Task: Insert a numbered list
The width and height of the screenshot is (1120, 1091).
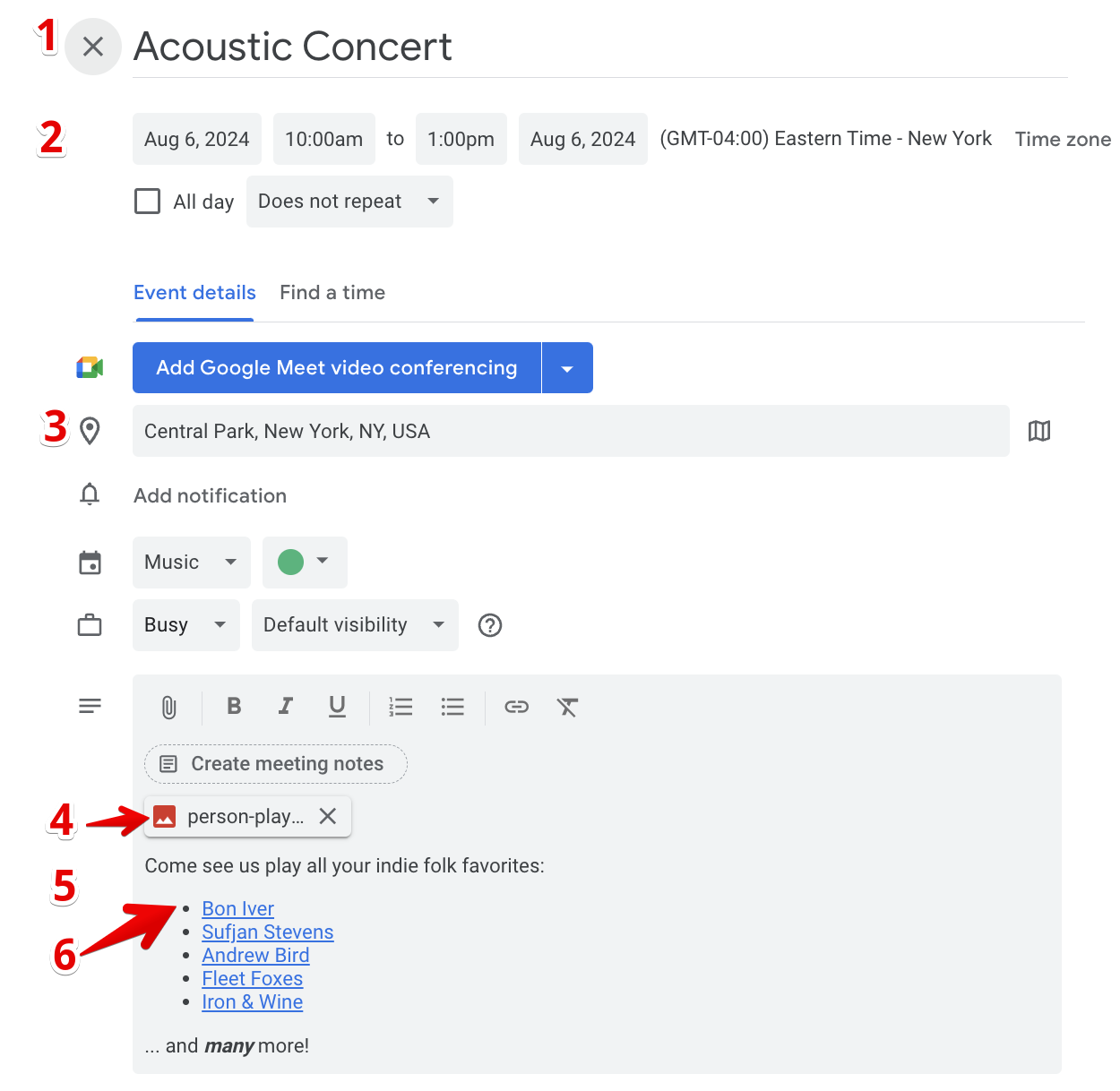Action: [401, 708]
